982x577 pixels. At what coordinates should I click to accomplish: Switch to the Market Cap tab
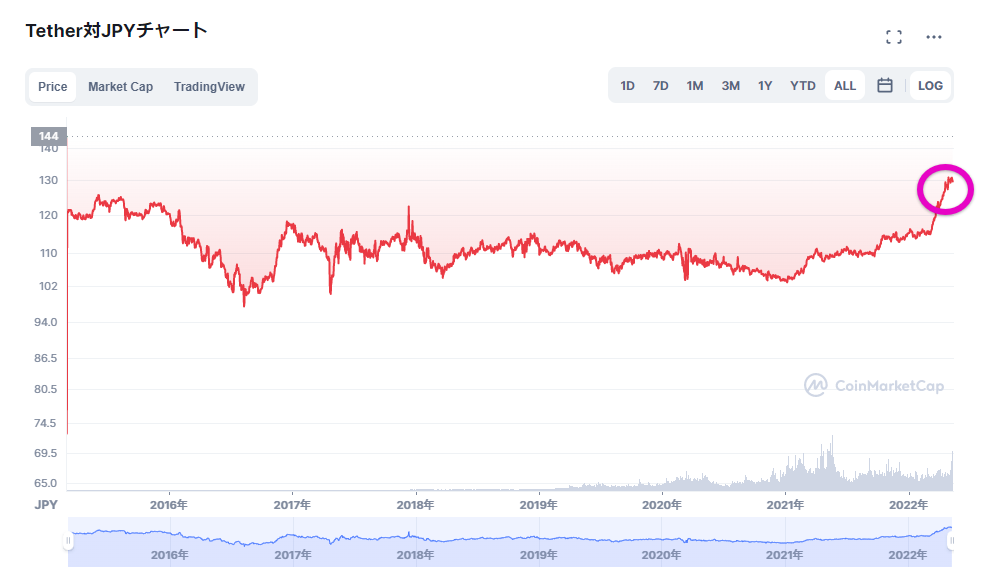pos(120,87)
